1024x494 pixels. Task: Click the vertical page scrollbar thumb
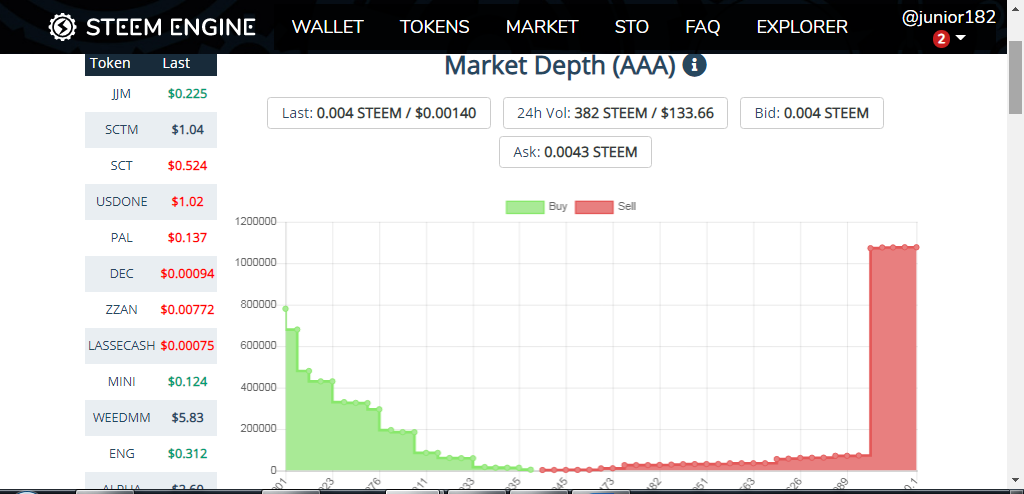coord(1016,76)
